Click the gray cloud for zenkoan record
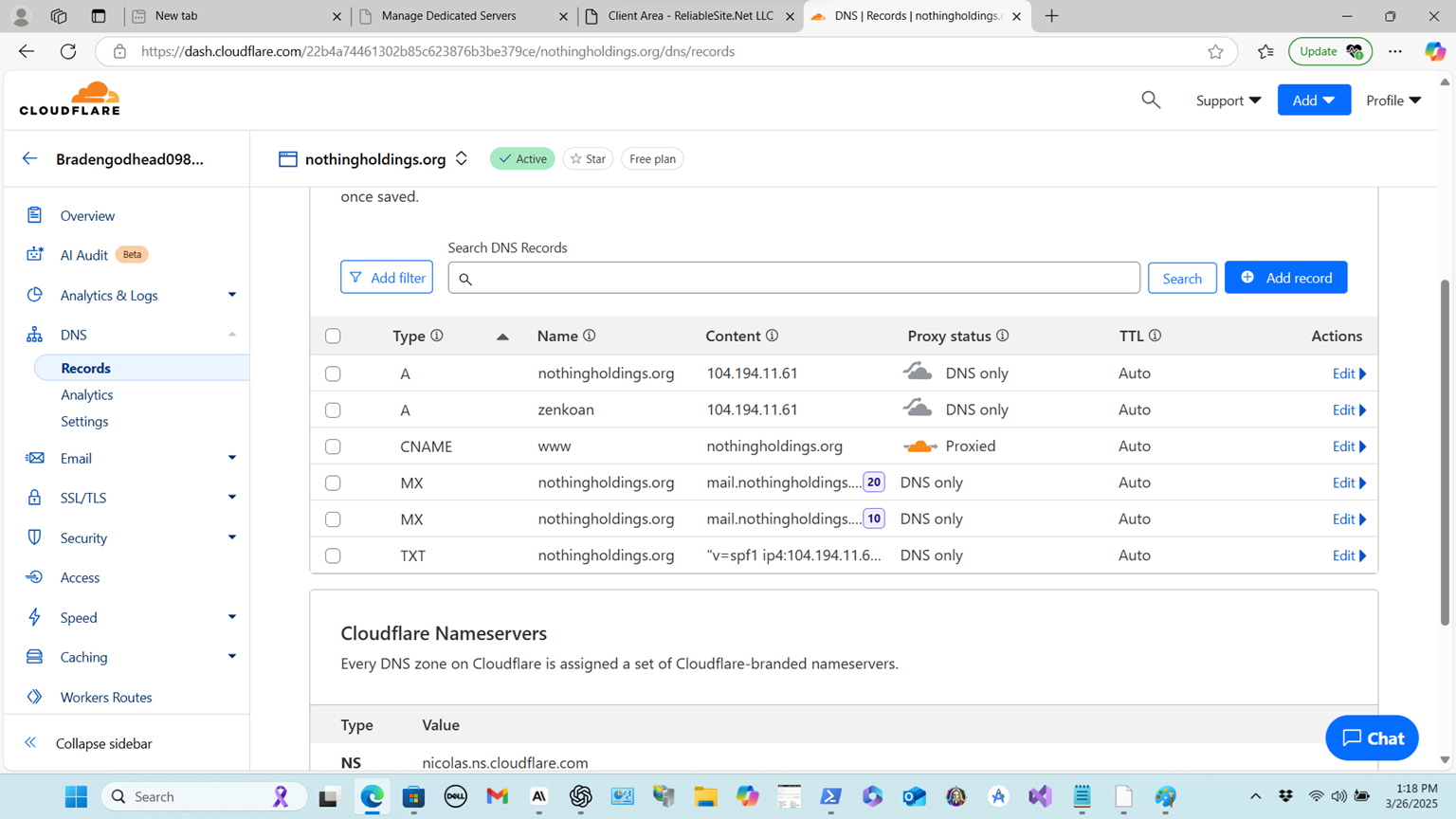1456x819 pixels. [x=918, y=409]
